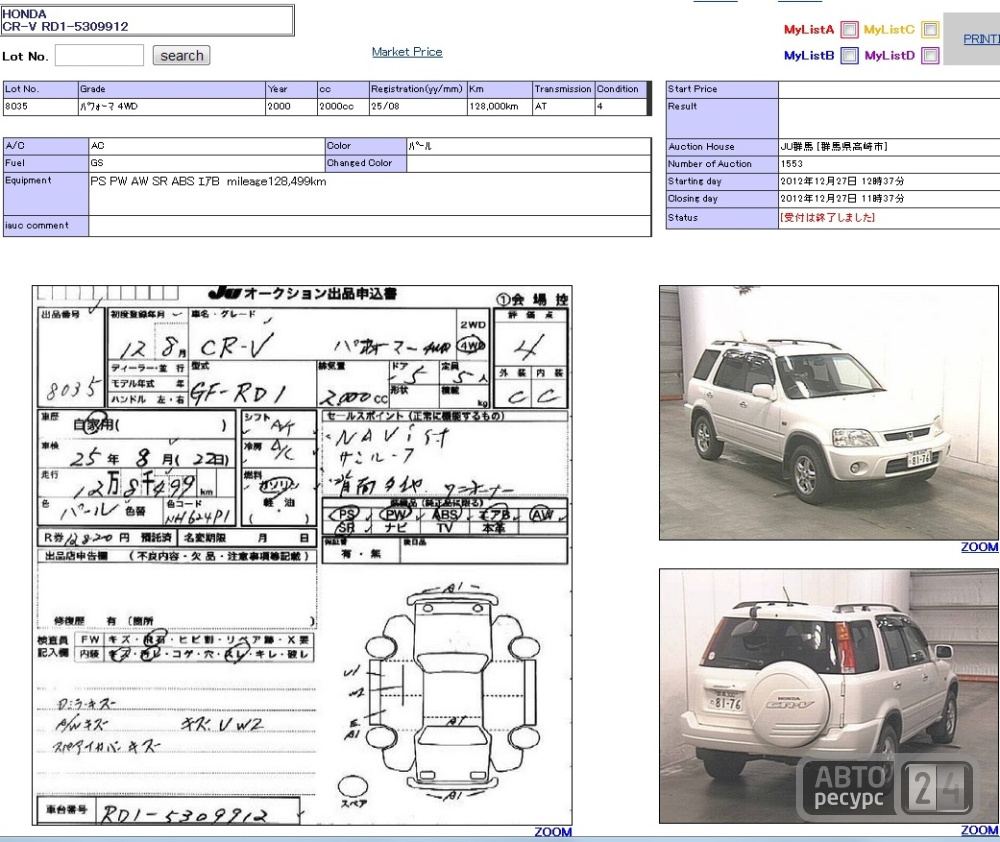The height and width of the screenshot is (842, 1000).
Task: Click ZOOM under the rear car photo
Action: coord(980,830)
